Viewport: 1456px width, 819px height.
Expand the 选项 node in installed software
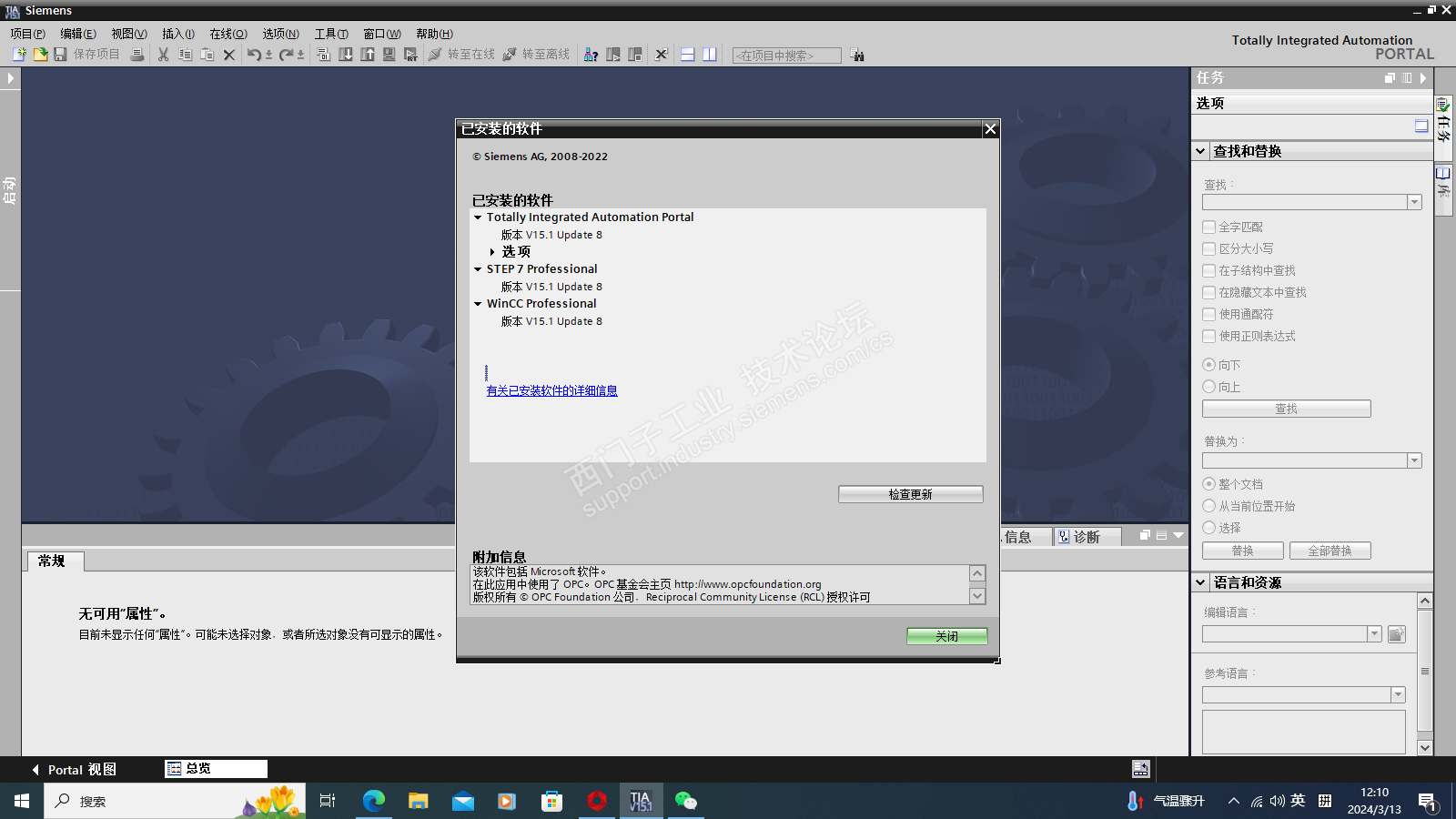(x=492, y=252)
